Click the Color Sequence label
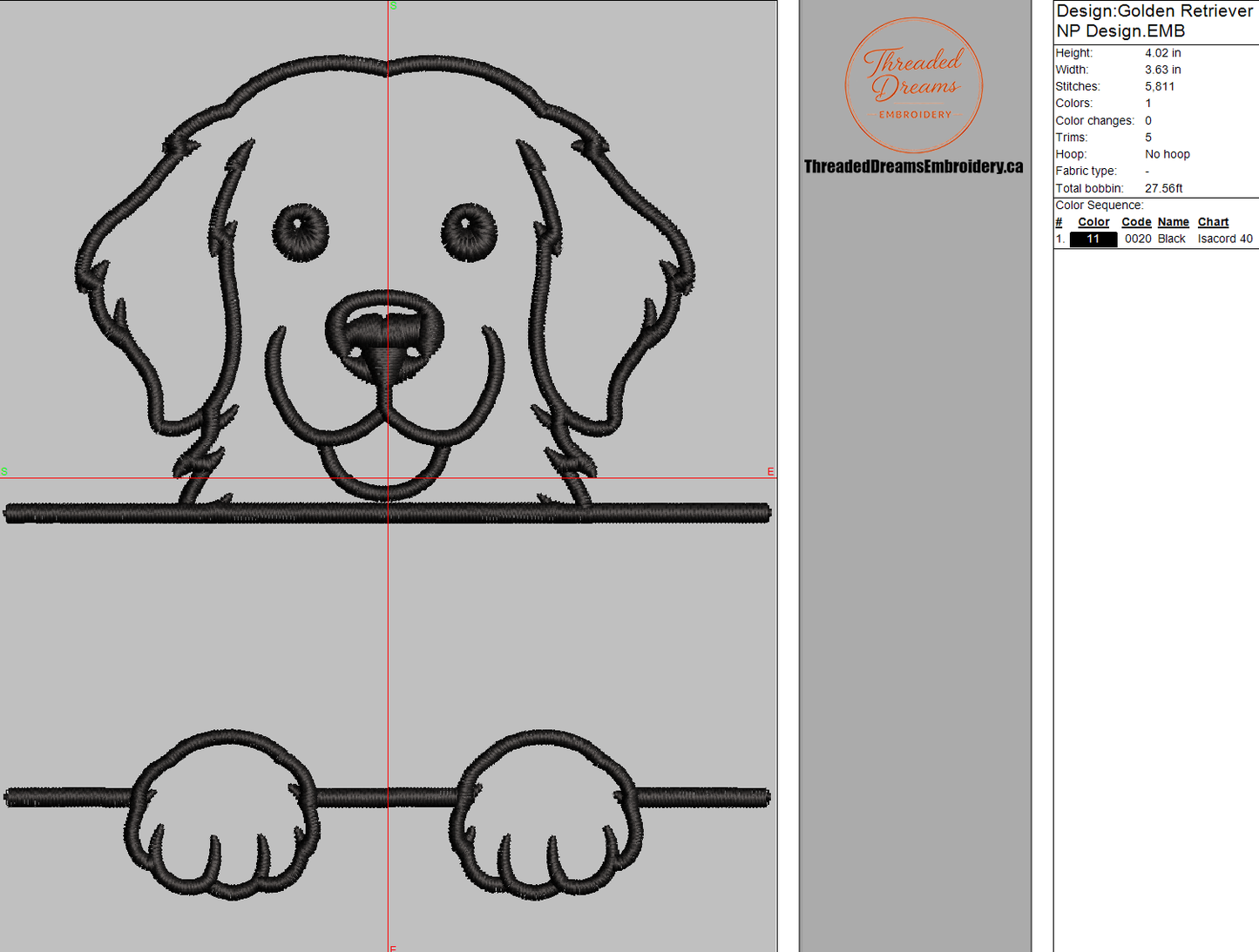The width and height of the screenshot is (1259, 952). click(x=1099, y=206)
